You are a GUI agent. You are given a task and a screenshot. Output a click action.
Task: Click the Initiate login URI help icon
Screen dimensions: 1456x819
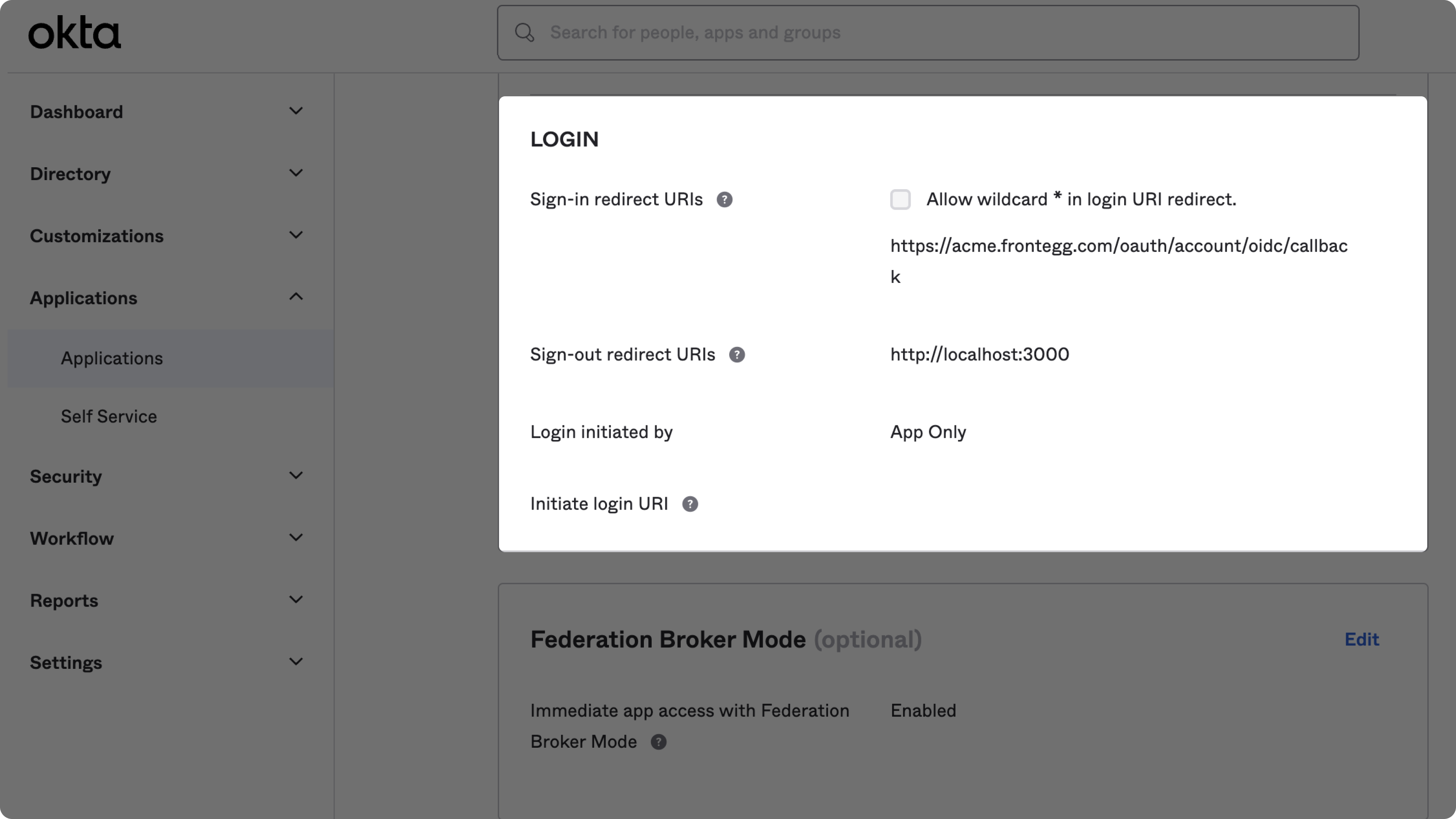(690, 504)
